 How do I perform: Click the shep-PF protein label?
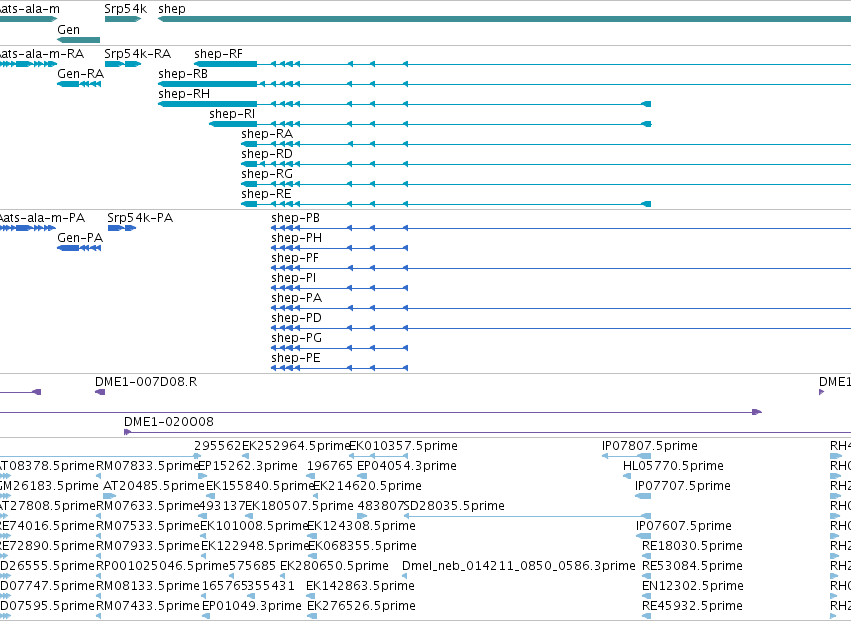tap(295, 258)
